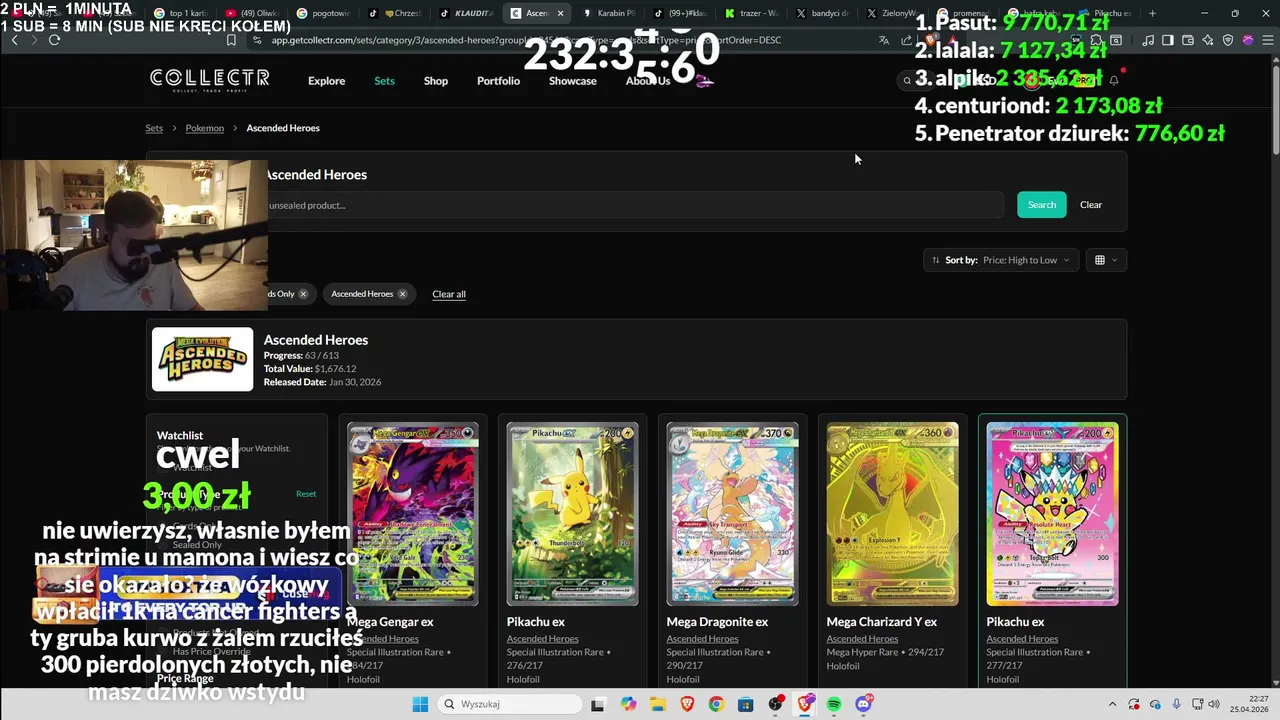Click the translate page icon in address bar
The image size is (1280, 720).
tap(884, 40)
